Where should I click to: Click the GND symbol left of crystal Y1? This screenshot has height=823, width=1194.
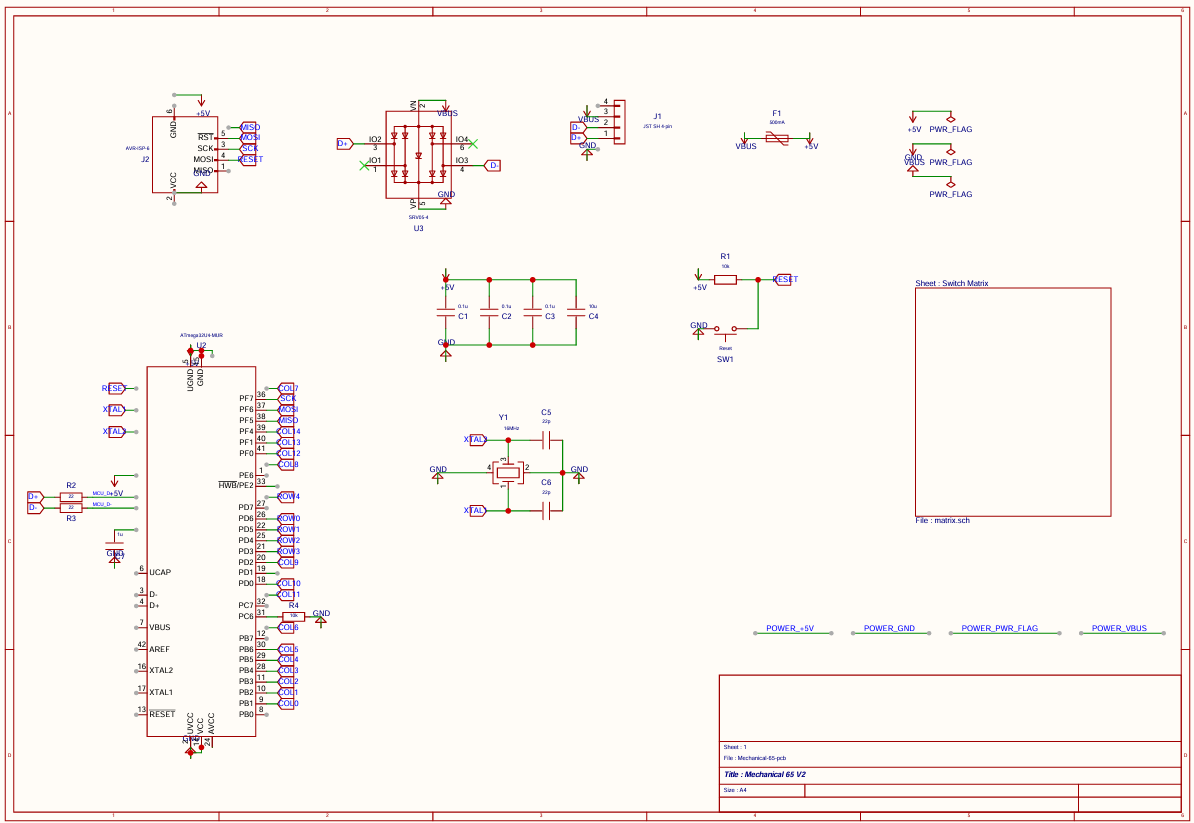tap(438, 474)
